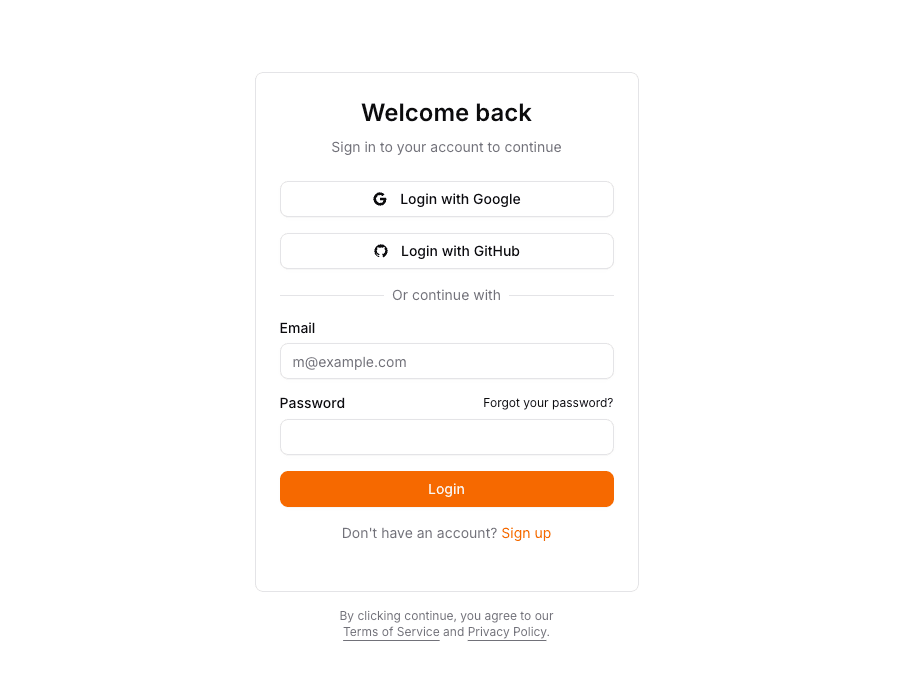The height and width of the screenshot is (692, 897).
Task: Click the 'Login with GitHub' label text
Action: 461,251
